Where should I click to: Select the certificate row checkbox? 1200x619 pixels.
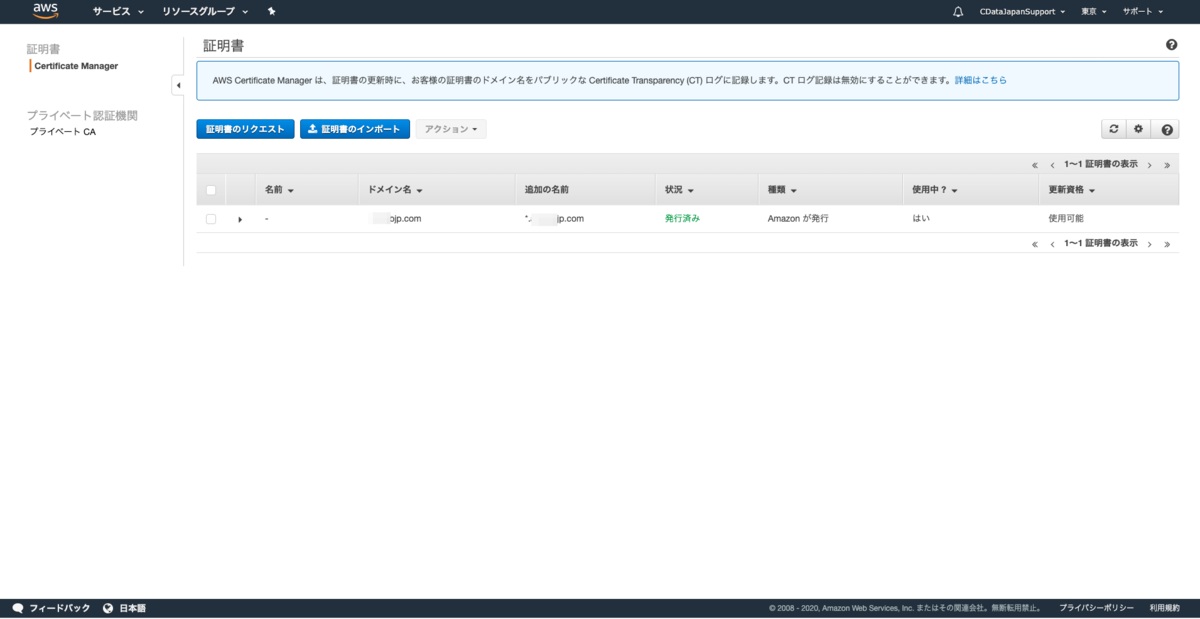[x=211, y=219]
